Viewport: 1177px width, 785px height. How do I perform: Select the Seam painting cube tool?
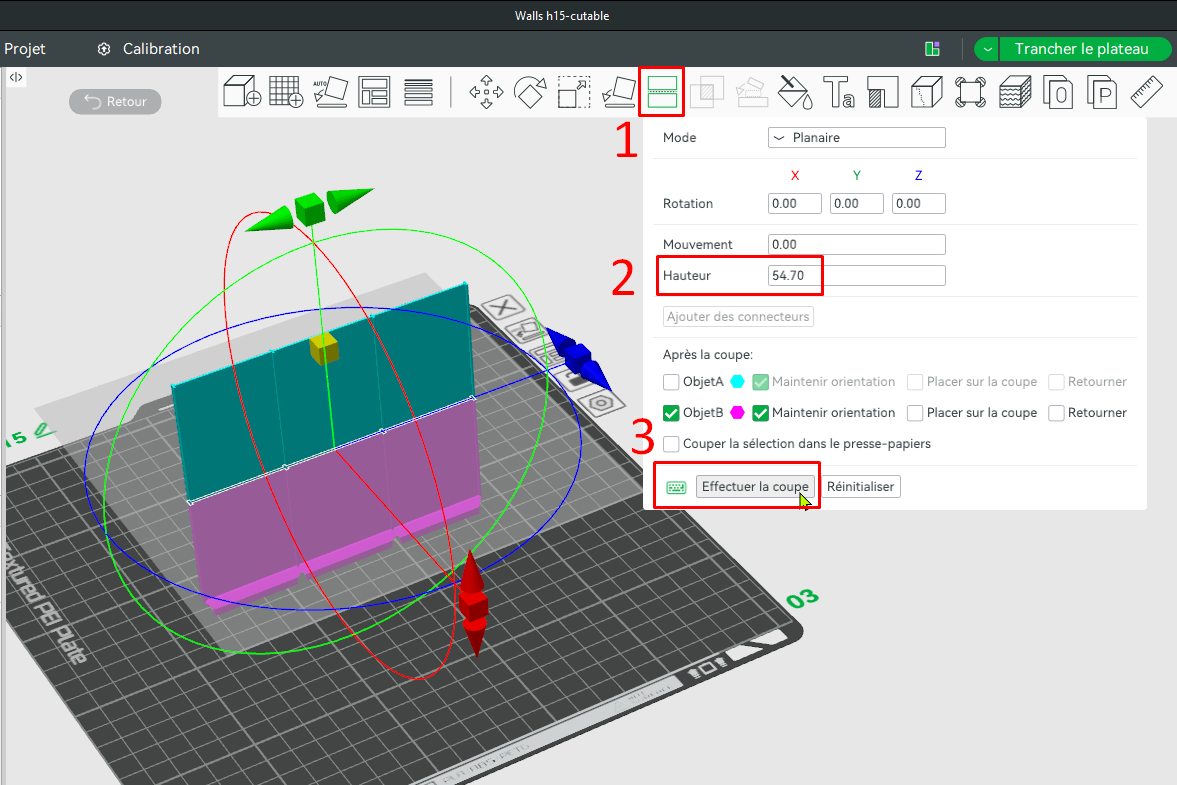tap(926, 92)
